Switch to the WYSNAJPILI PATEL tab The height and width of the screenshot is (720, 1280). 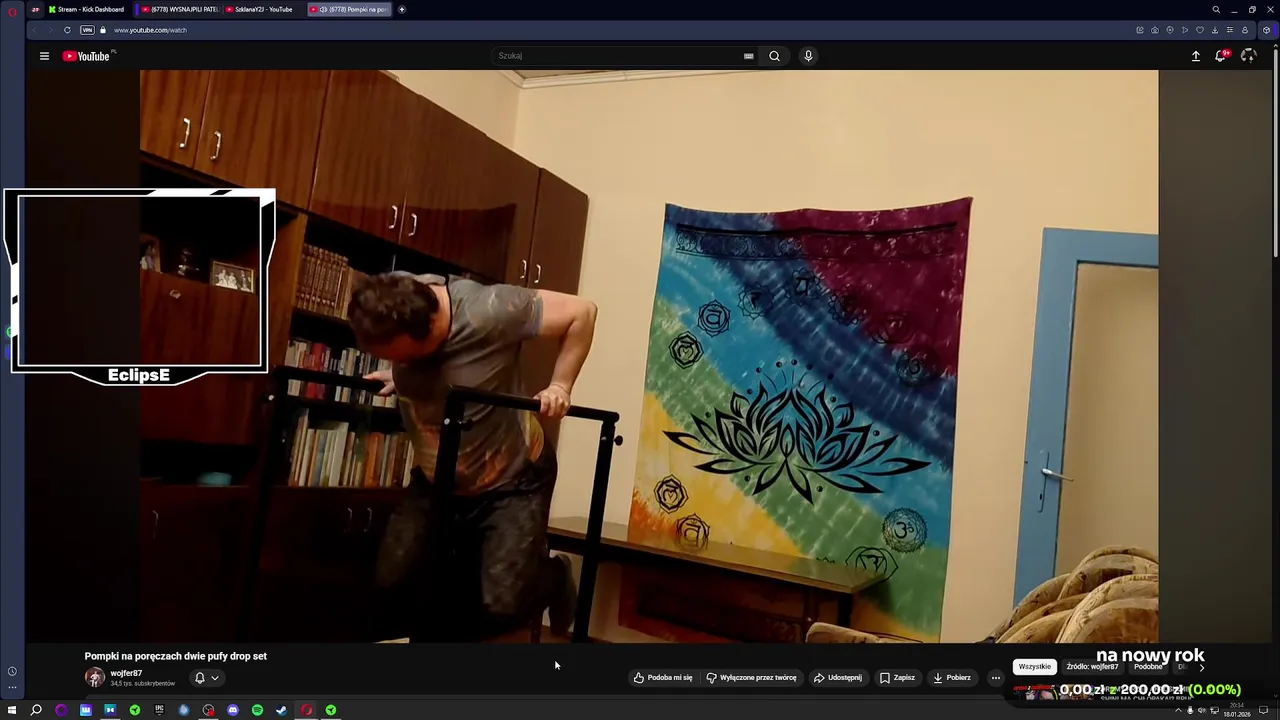[179, 9]
